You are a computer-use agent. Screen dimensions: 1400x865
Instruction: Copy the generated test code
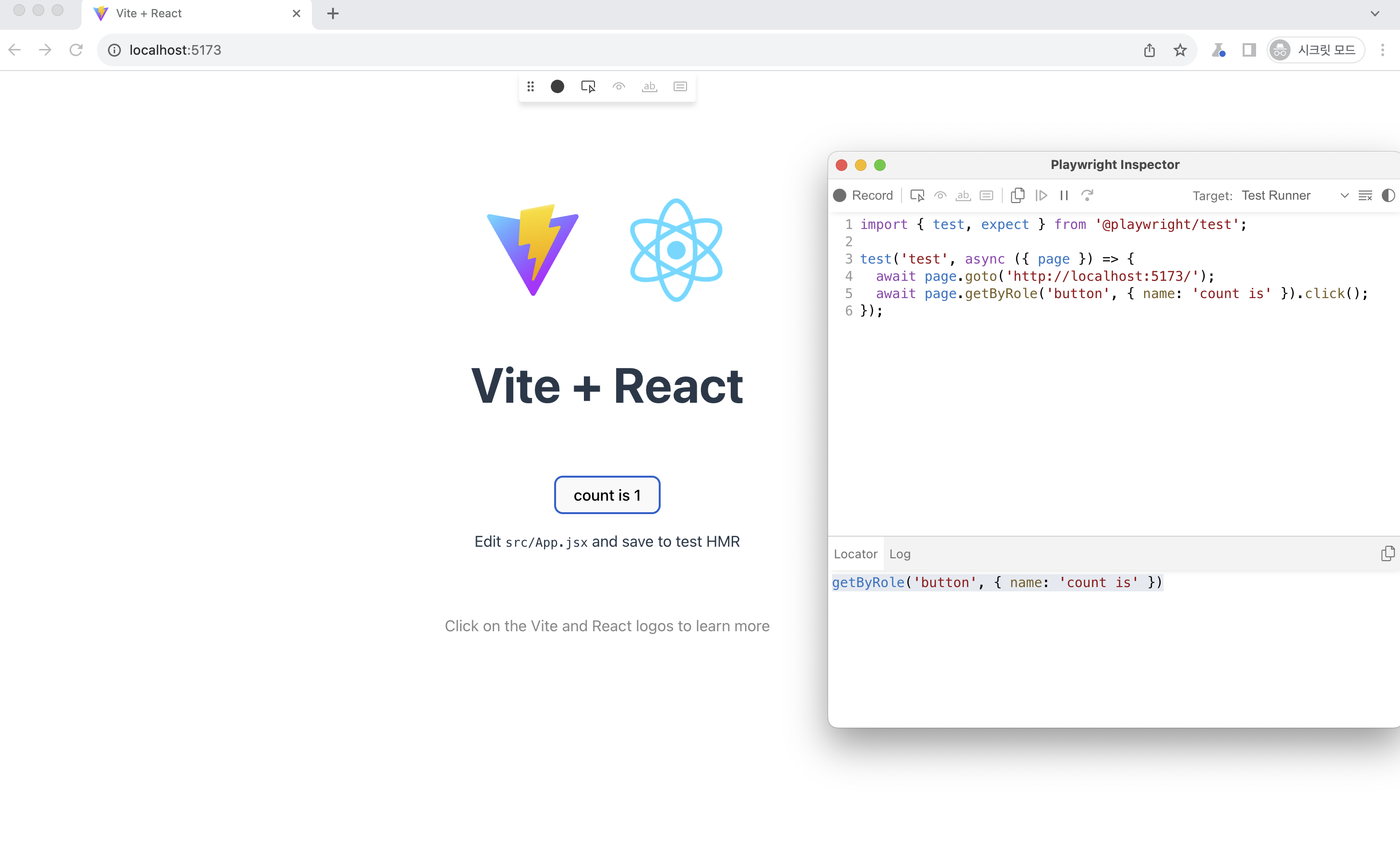pos(1018,195)
